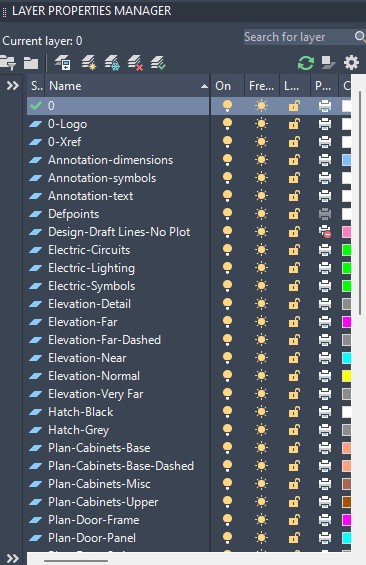Freeze the Hatch-Grey layer sun icon
This screenshot has height=565, width=366.
tap(261, 430)
